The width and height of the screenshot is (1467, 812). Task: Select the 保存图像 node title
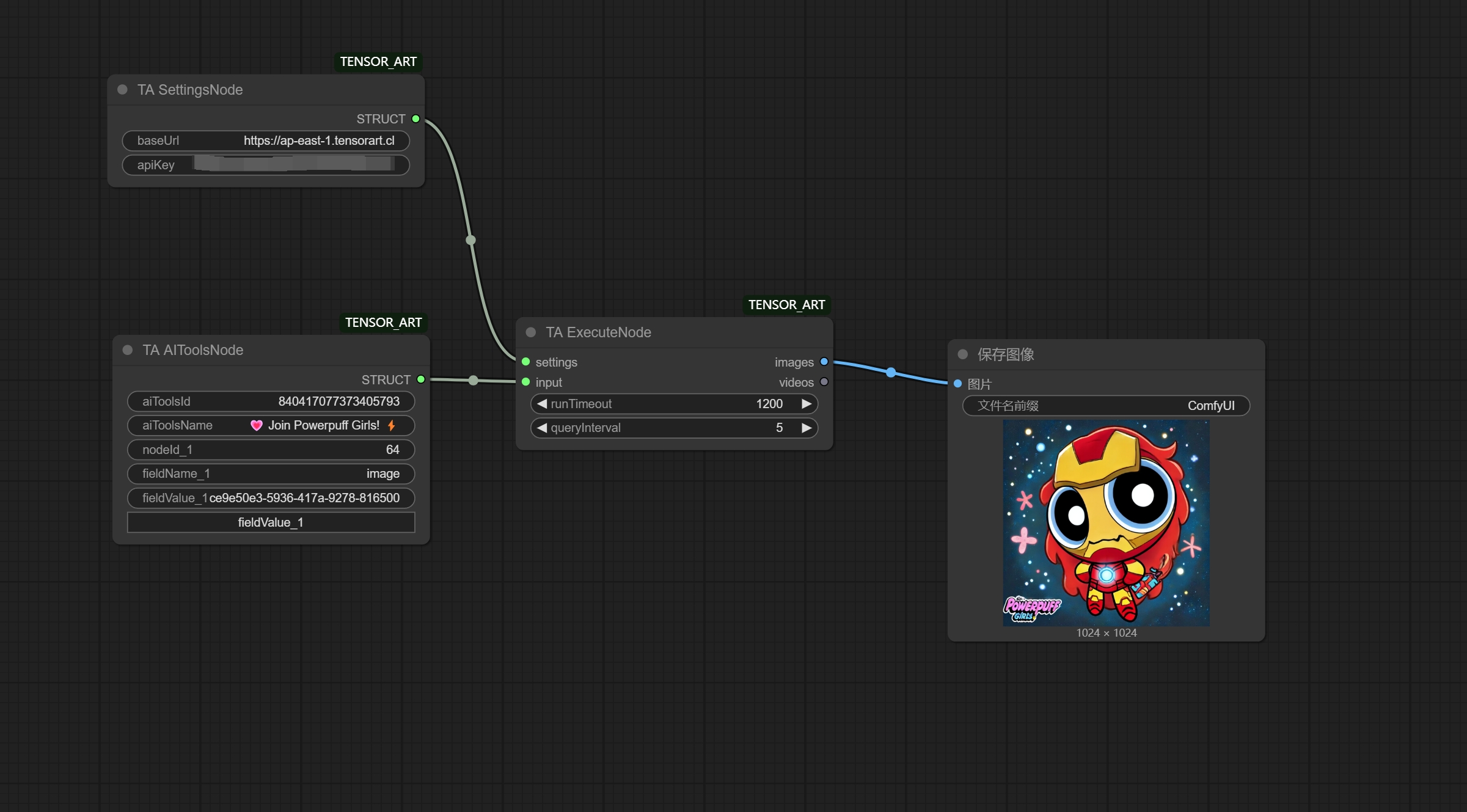click(1006, 354)
